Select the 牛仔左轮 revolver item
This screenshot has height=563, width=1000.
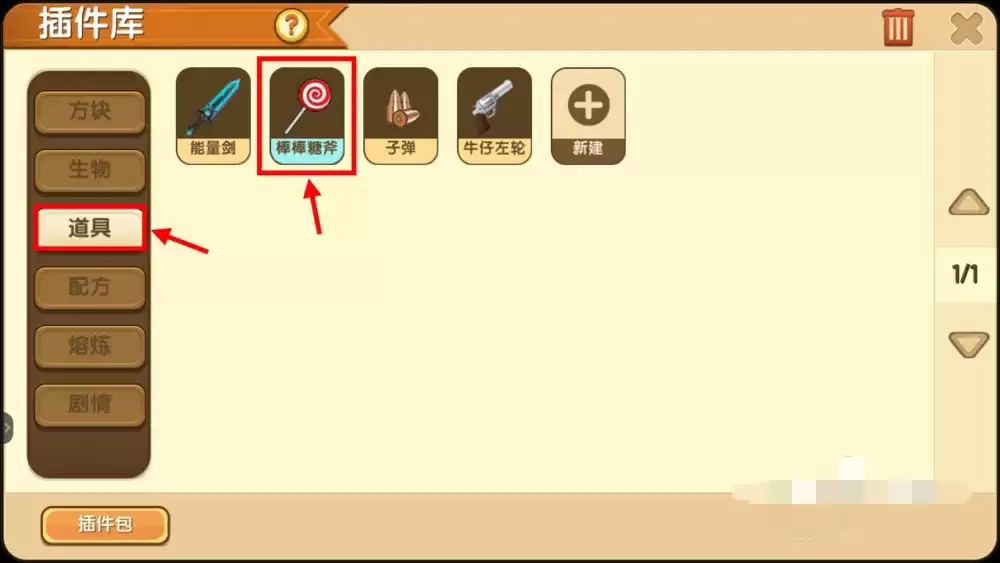(494, 116)
